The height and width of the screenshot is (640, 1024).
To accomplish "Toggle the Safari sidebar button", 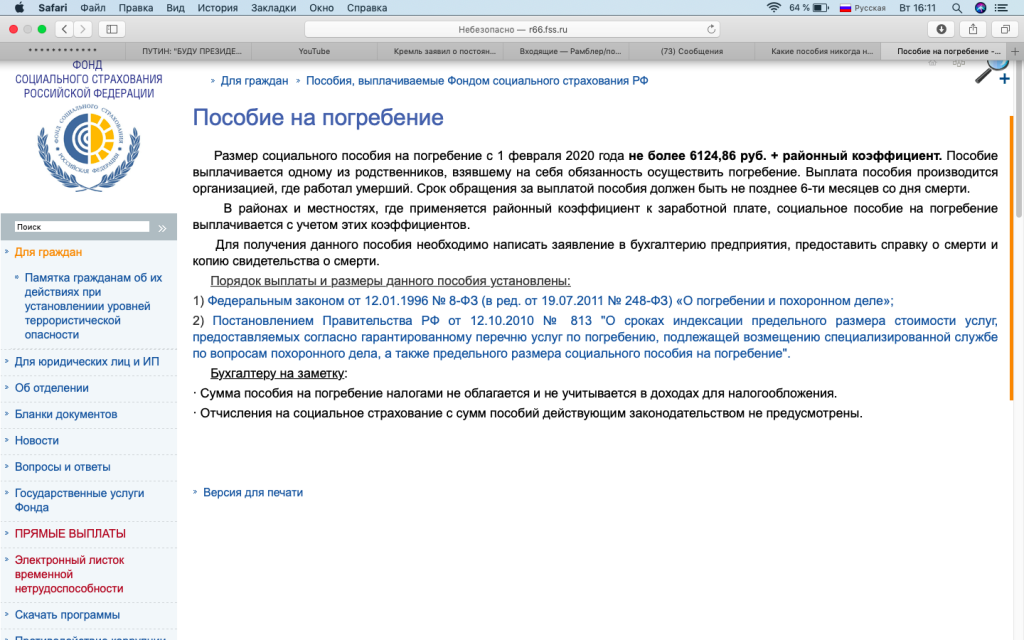I will 111,29.
